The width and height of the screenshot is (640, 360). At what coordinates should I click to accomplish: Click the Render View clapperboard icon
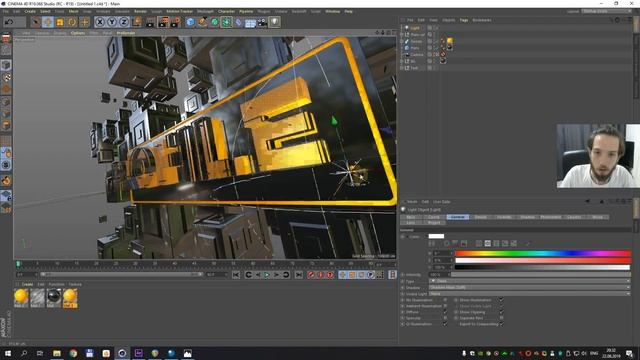151,22
